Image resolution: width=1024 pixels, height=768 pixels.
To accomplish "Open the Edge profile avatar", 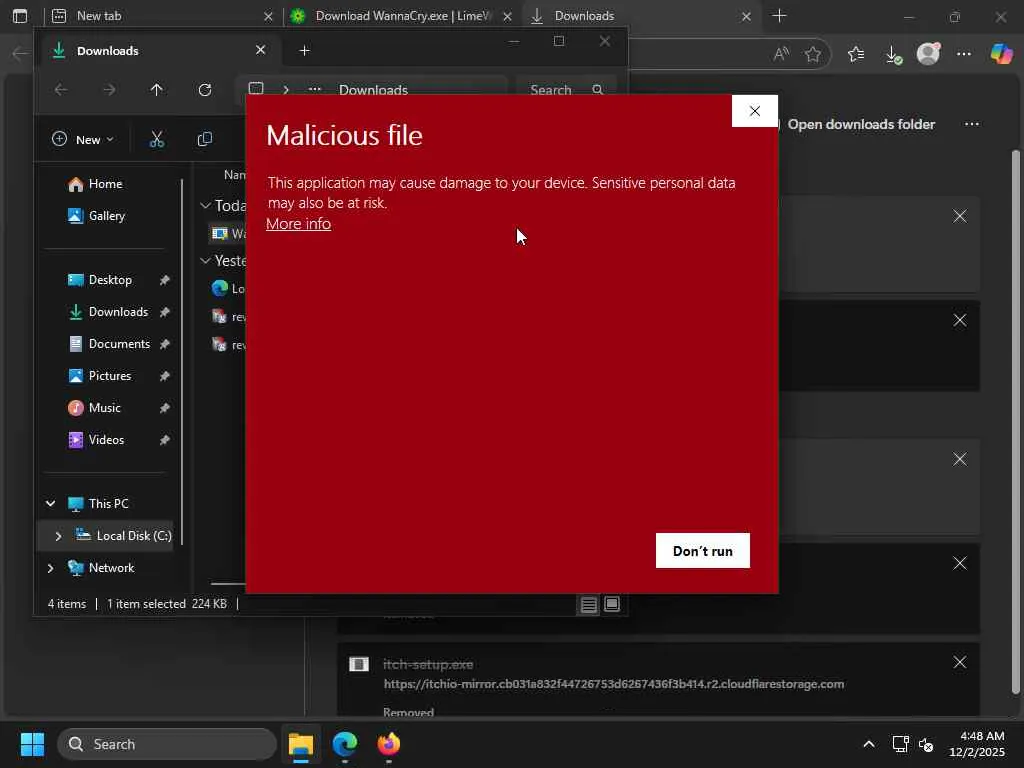I will pyautogui.click(x=928, y=54).
